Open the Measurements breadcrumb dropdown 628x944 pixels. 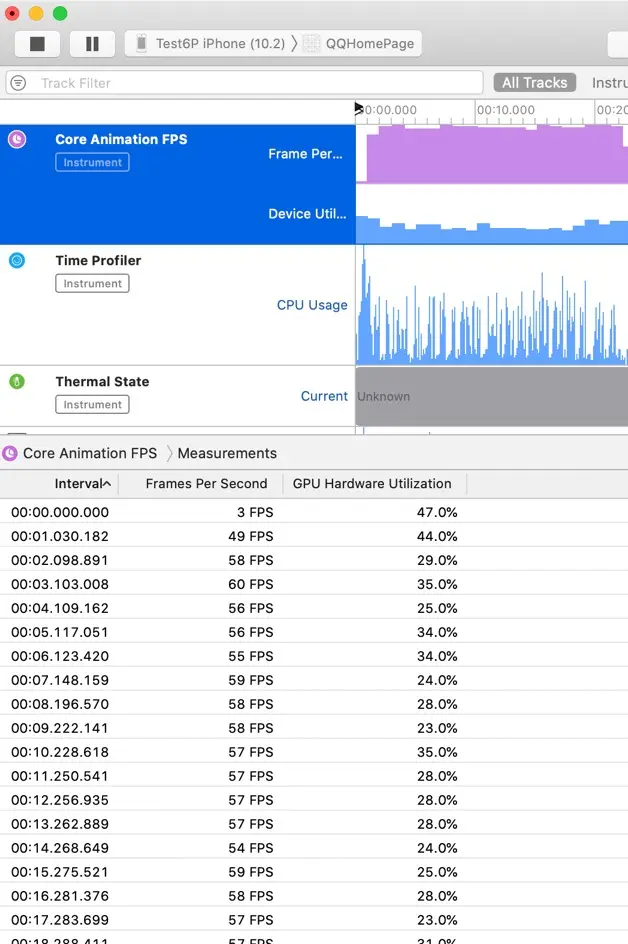point(227,453)
